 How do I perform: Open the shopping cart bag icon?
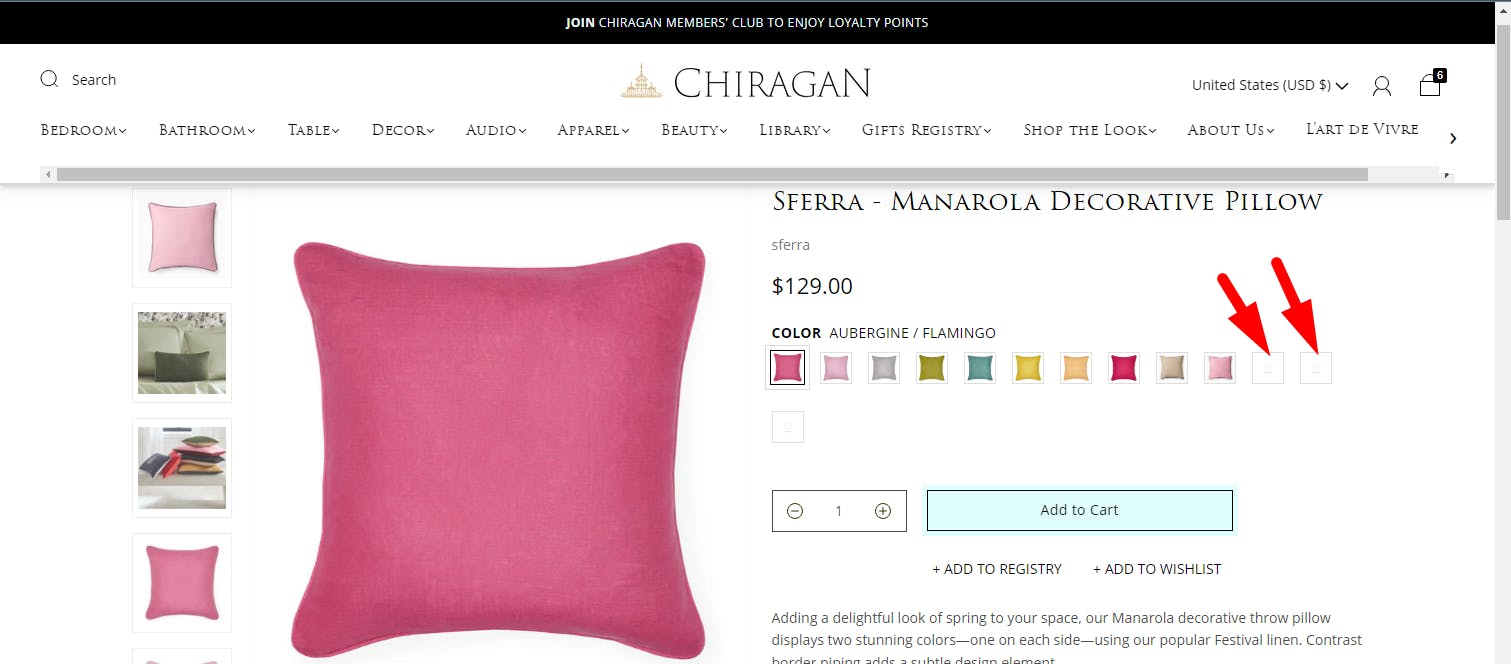pyautogui.click(x=1431, y=84)
